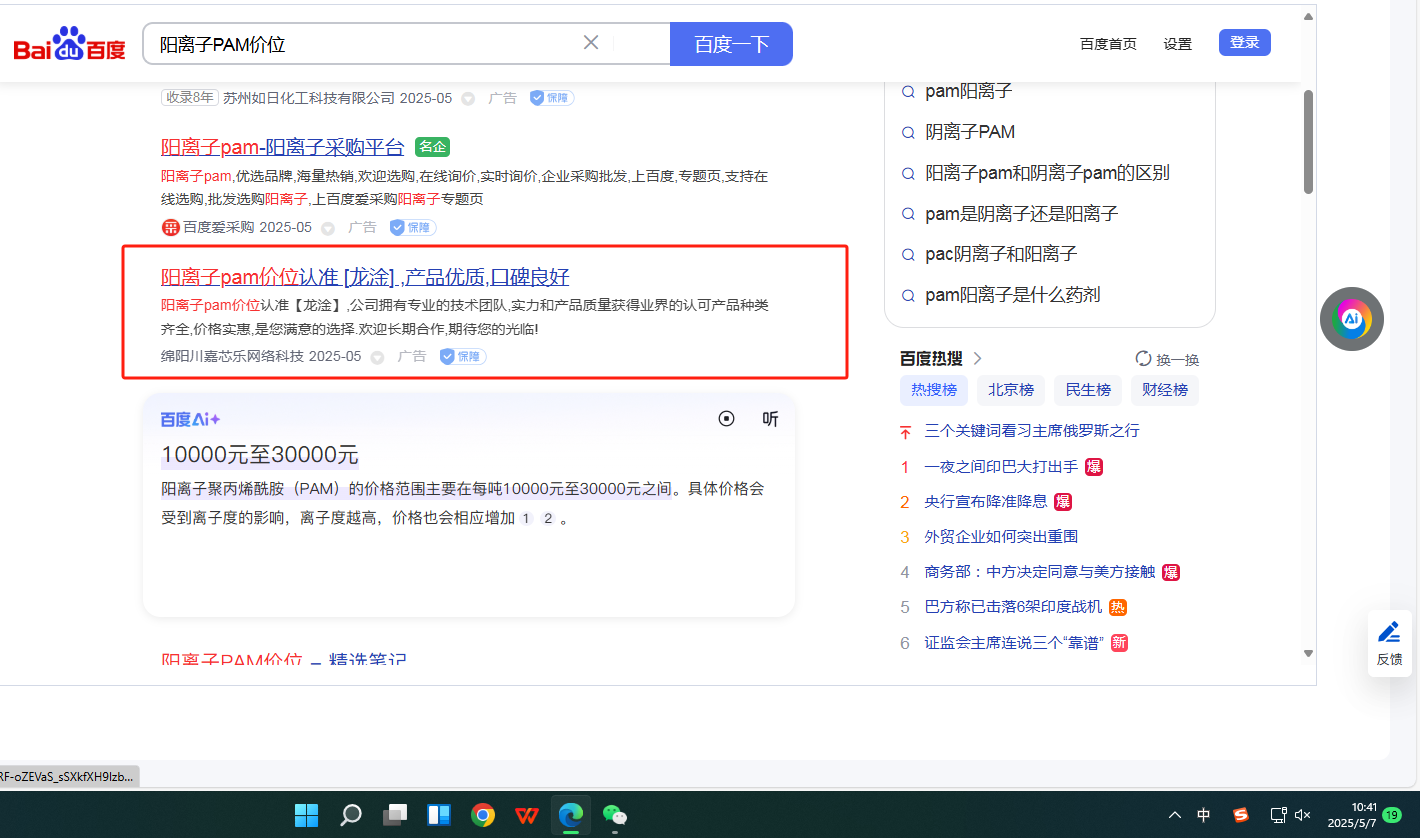Toggle the Chinese input method indicator
Viewport: 1420px width, 838px height.
(x=1204, y=815)
